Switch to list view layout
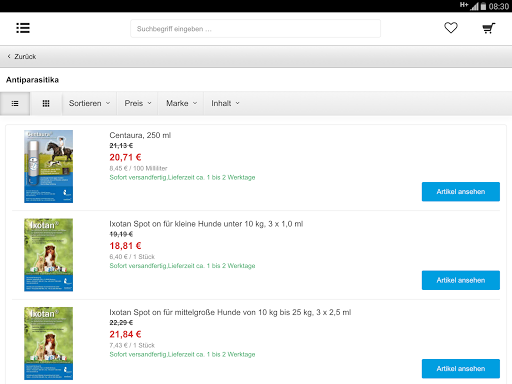Image resolution: width=512 pixels, height=384 pixels. [15, 104]
